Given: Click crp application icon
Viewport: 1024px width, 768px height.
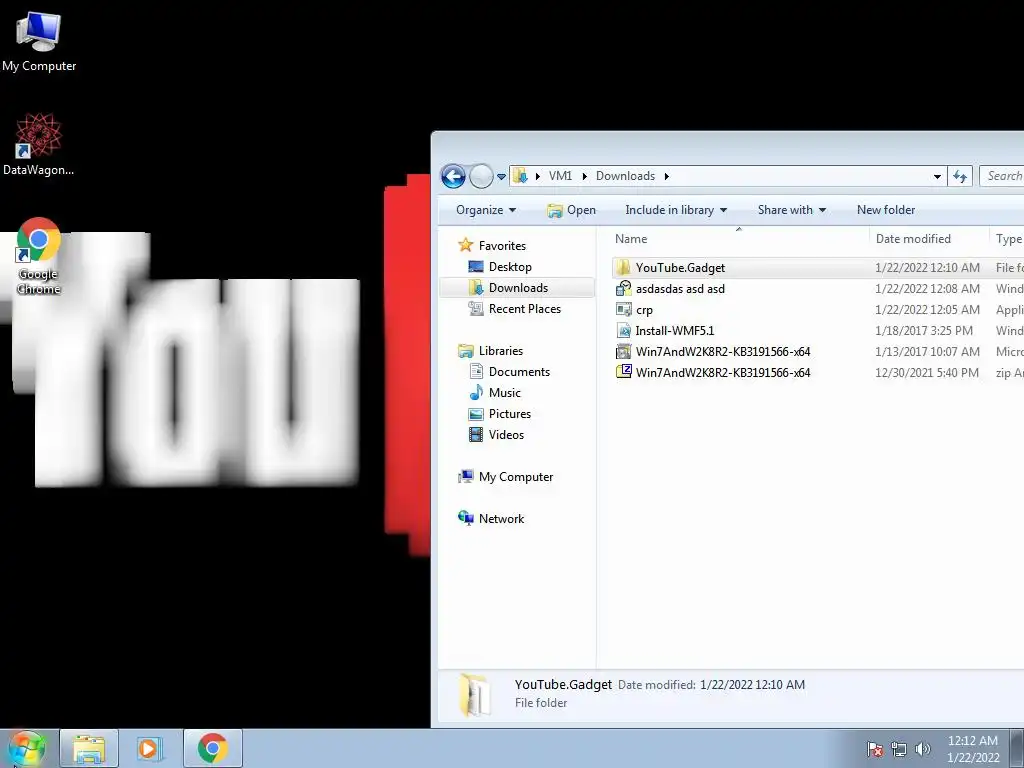Looking at the screenshot, I should pos(624,310).
